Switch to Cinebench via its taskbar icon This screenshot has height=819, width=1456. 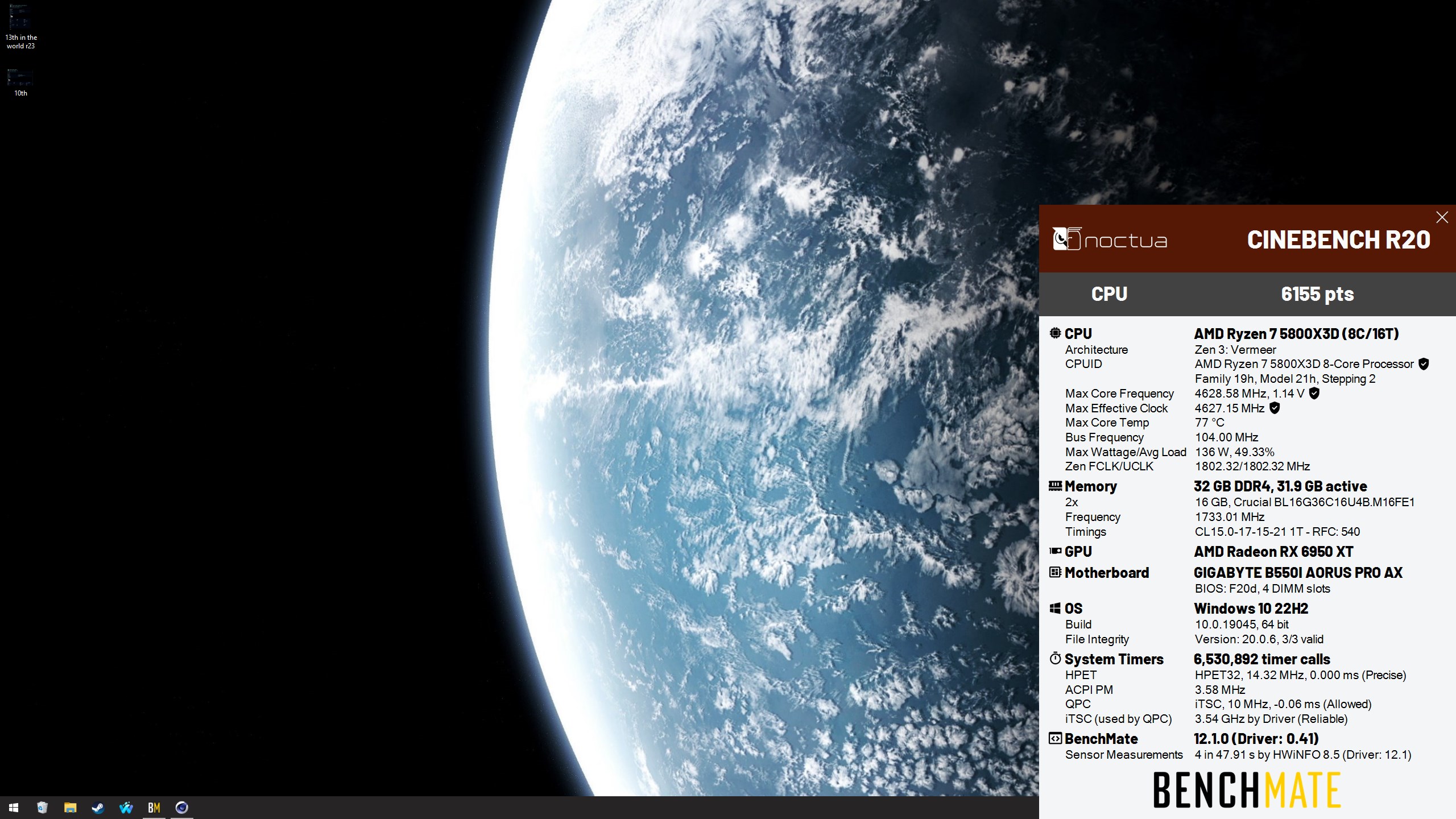tap(181, 808)
